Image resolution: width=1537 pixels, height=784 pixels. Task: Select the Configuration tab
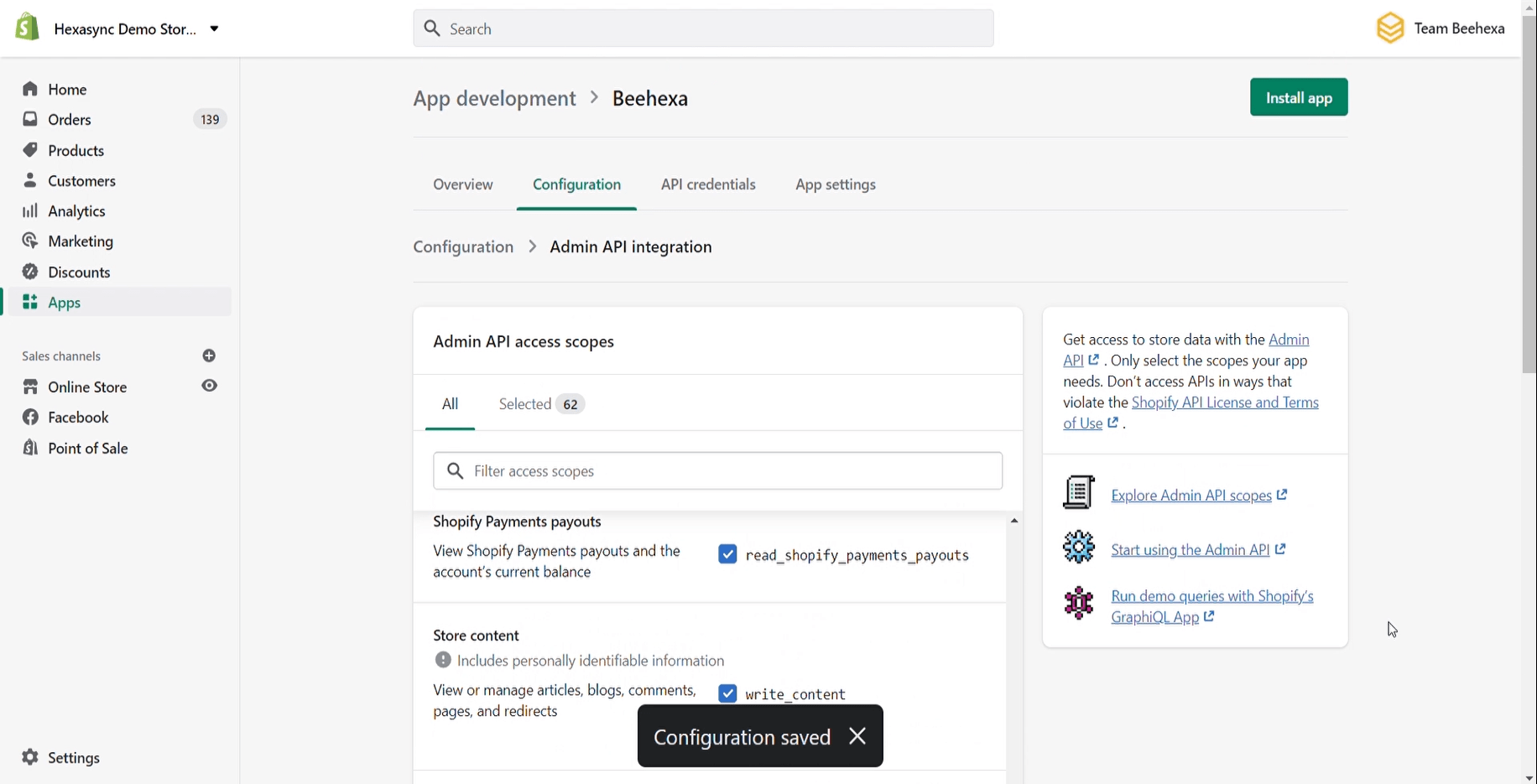(577, 184)
